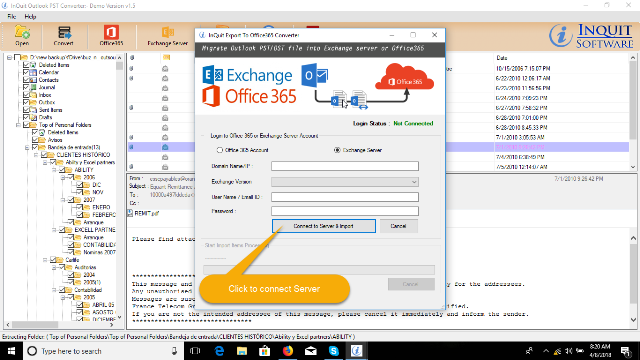This screenshot has height=360, width=640.
Task: Collapse the ABILITY folder node
Action: click(54, 170)
